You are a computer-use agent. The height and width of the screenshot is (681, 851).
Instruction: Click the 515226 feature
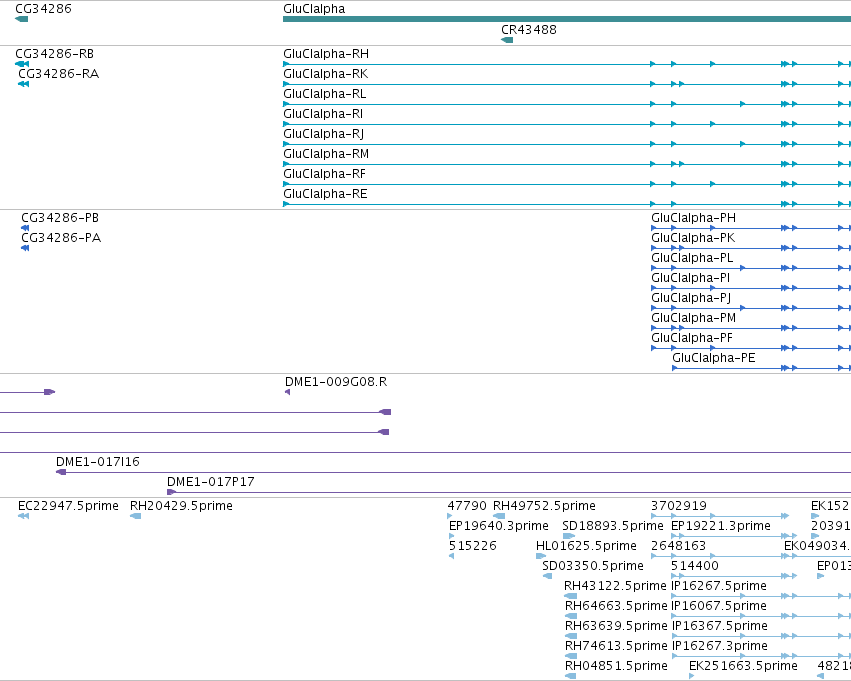pos(452,557)
